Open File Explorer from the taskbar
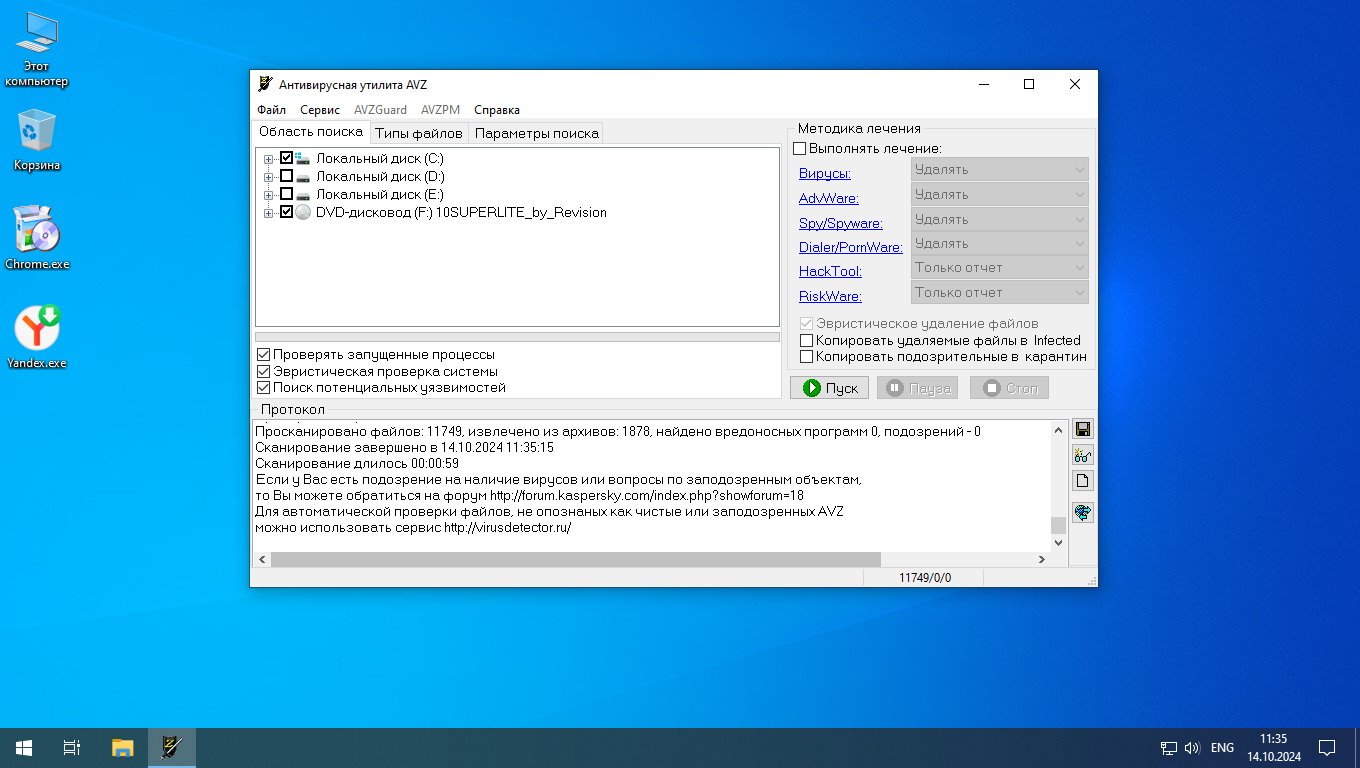This screenshot has width=1360, height=768. pyautogui.click(x=122, y=747)
